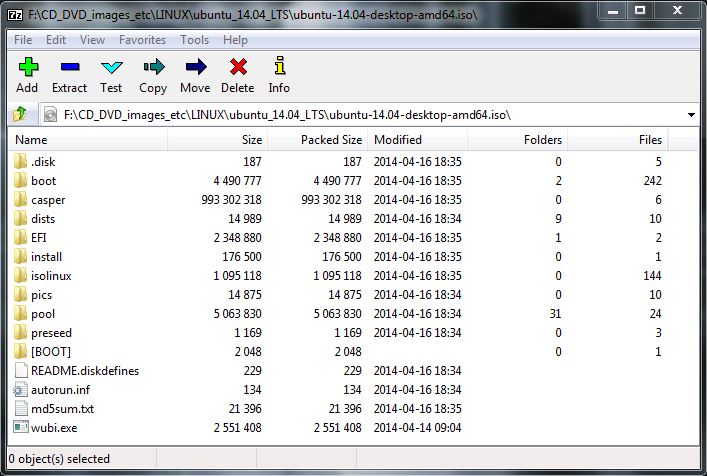Click the pool Folders count 31

[555, 313]
